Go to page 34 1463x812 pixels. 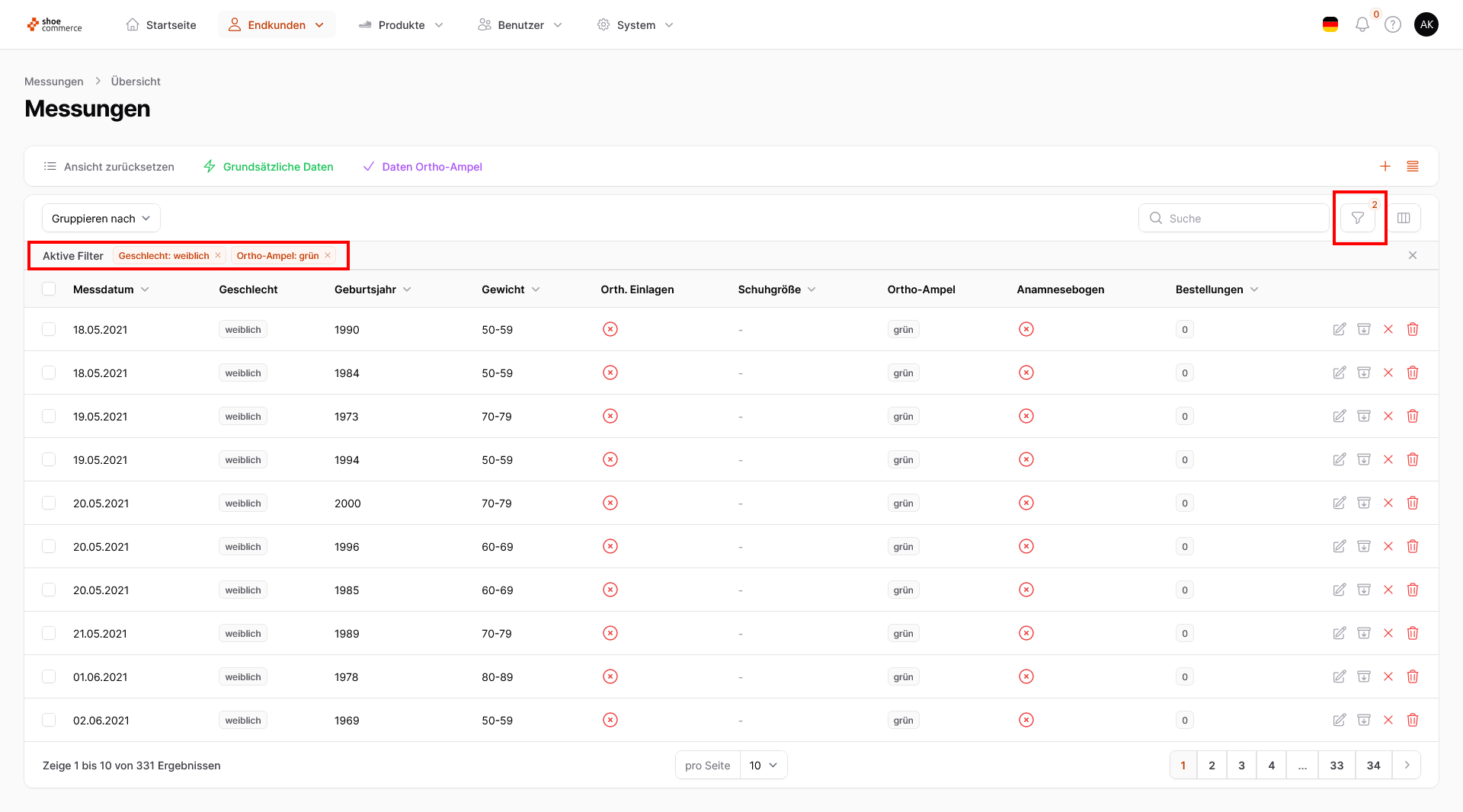1373,766
